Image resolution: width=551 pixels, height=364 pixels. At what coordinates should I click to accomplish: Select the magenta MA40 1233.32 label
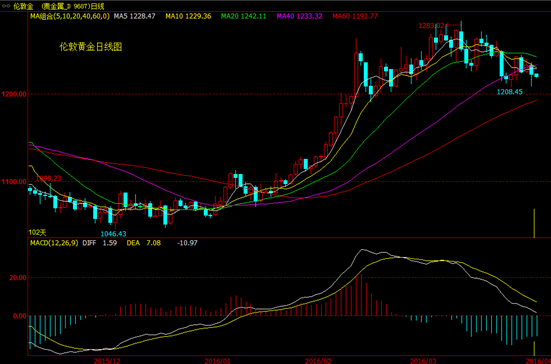pos(299,16)
